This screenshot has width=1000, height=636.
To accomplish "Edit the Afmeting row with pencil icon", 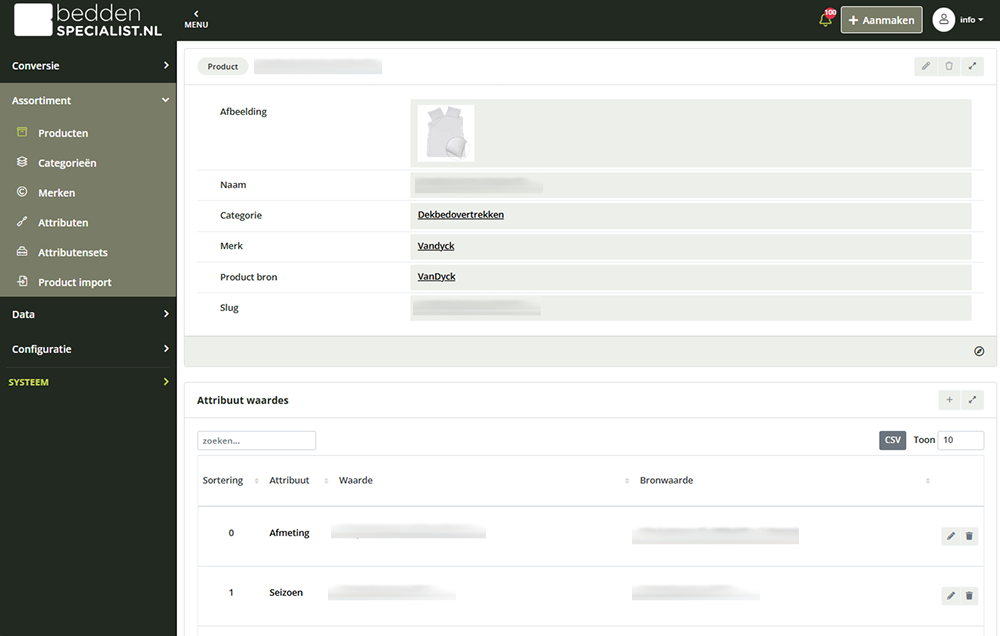I will (950, 536).
